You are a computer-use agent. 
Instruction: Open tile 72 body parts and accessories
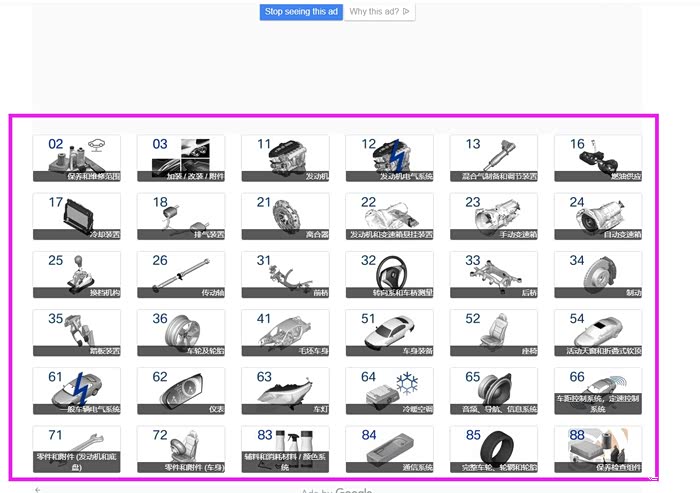click(x=181, y=449)
